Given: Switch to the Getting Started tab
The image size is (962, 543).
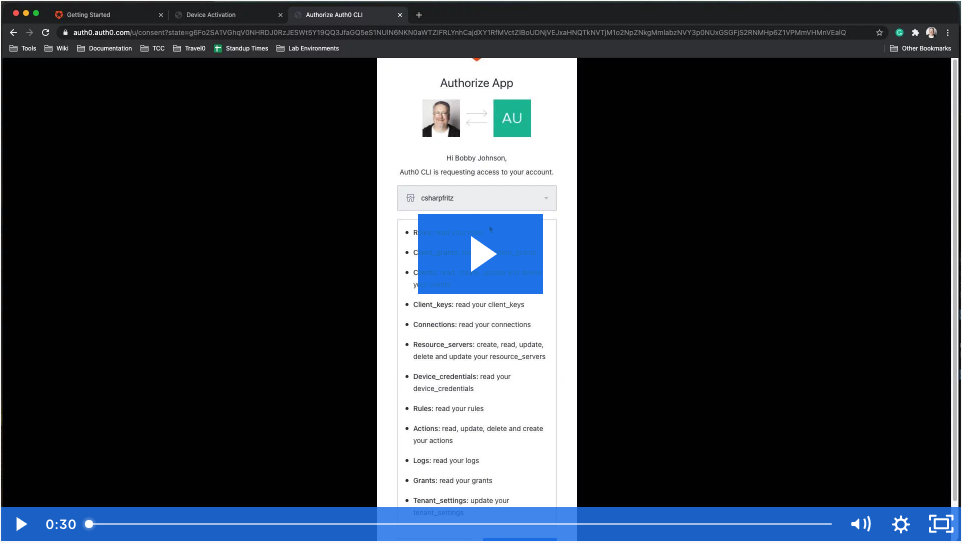Looking at the screenshot, I should (x=88, y=15).
